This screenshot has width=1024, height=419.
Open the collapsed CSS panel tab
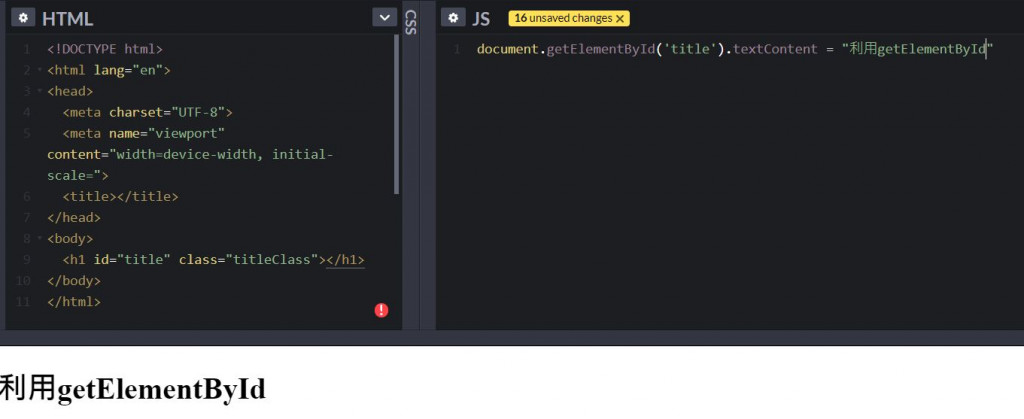click(x=410, y=22)
